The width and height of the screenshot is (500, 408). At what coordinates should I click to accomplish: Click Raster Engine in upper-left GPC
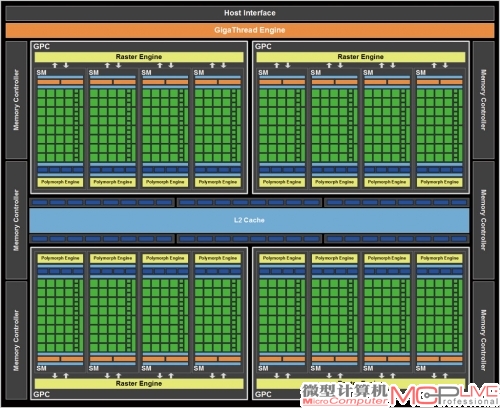pos(139,57)
